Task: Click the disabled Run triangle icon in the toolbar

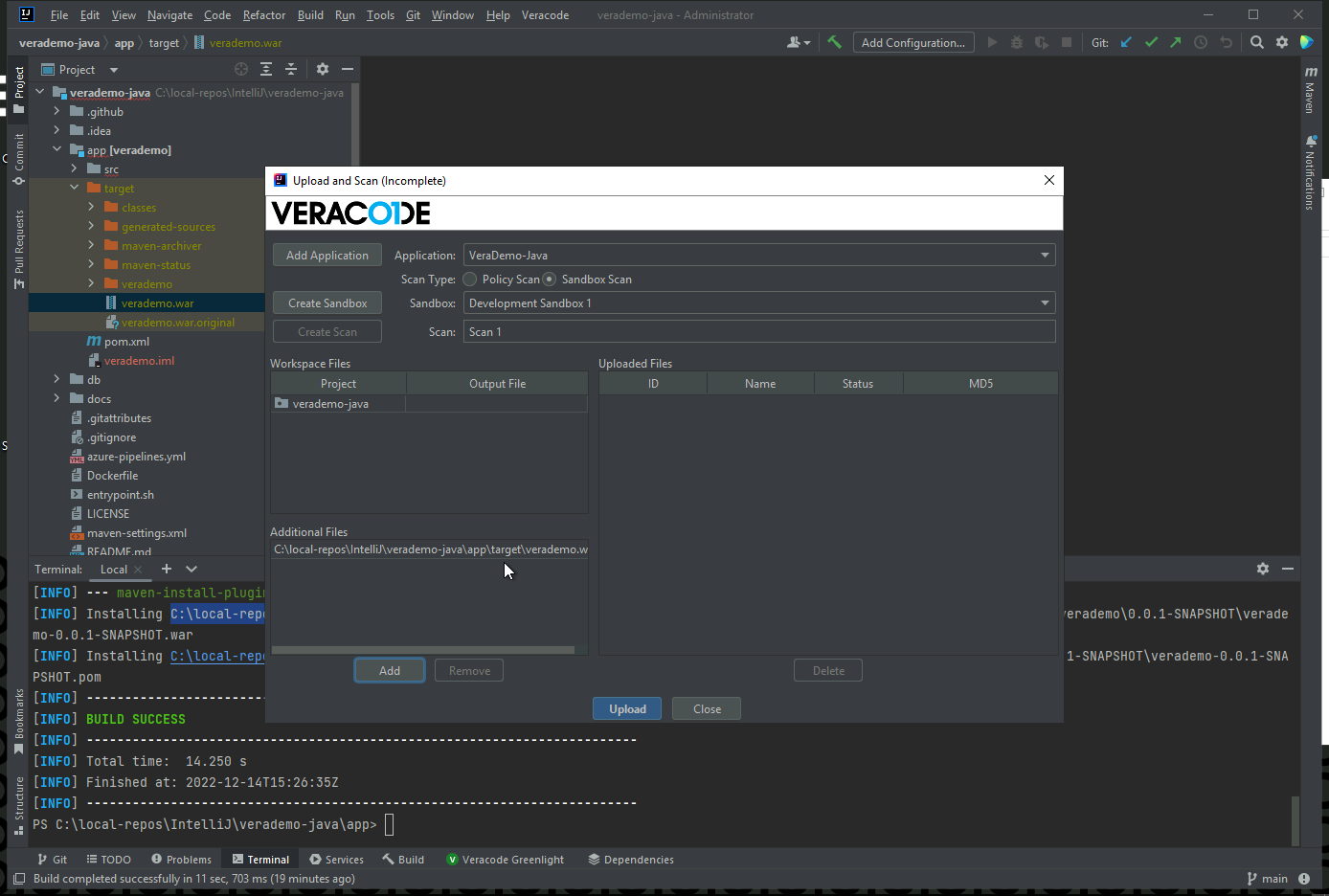Action: 992,42
